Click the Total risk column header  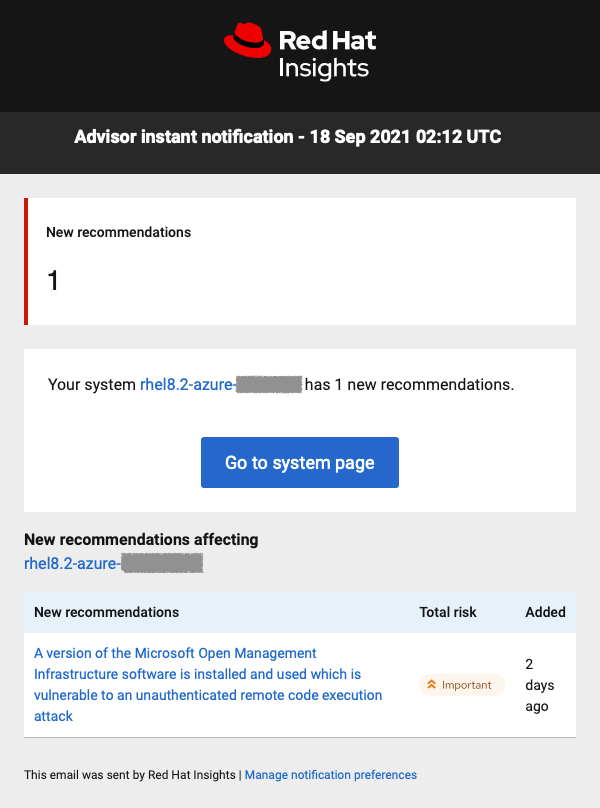(448, 612)
